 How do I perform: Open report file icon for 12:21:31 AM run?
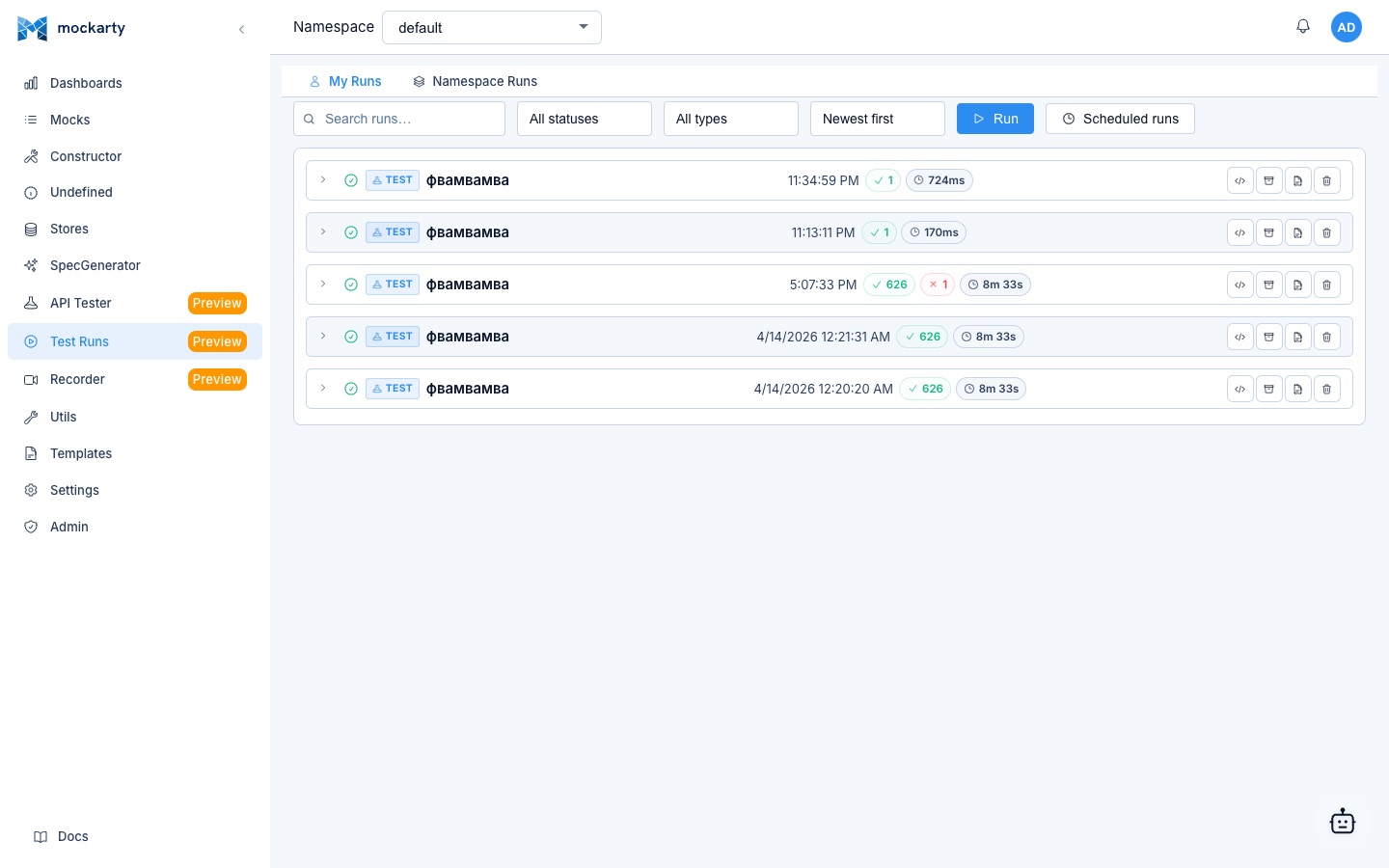pos(1298,337)
